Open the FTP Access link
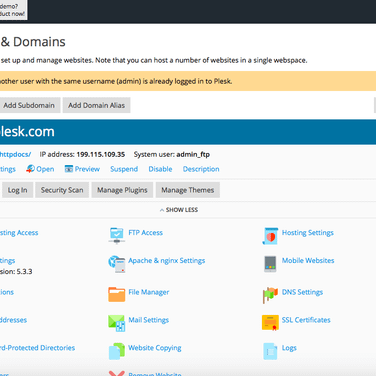376x376 pixels. click(146, 233)
